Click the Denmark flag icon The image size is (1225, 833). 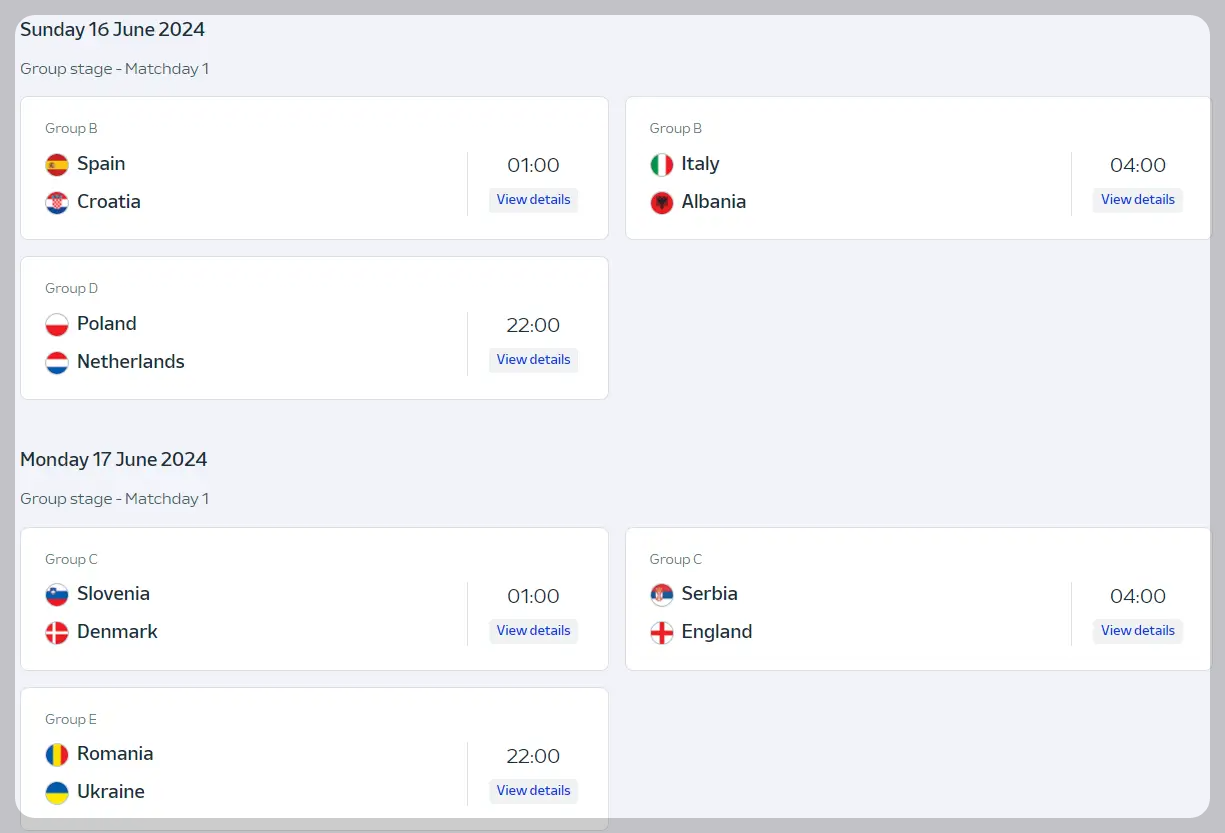(x=57, y=633)
